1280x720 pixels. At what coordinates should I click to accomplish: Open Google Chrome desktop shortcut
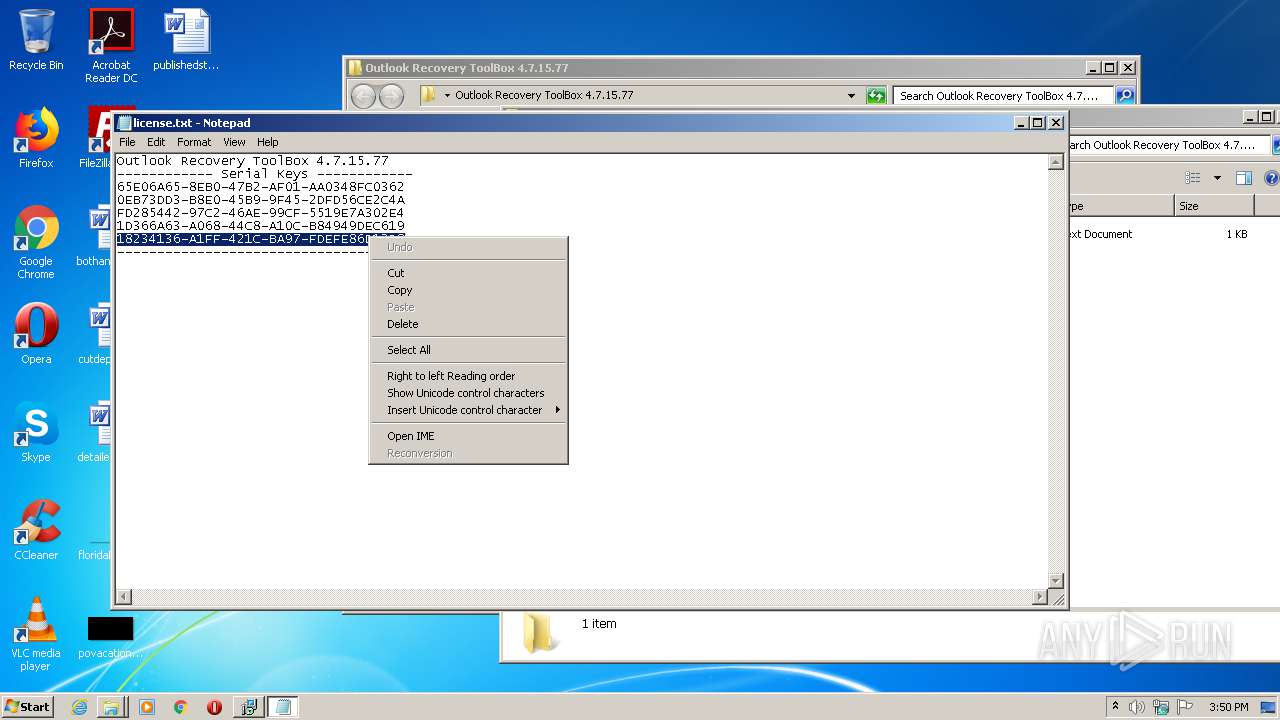click(x=36, y=242)
